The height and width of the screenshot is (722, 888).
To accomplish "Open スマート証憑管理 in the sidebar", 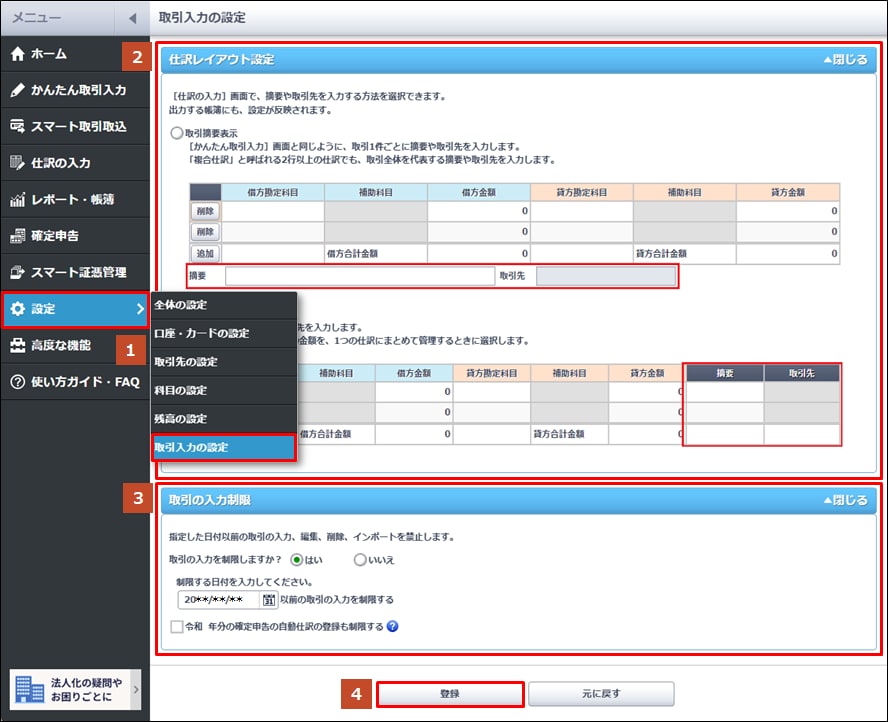I will point(75,272).
